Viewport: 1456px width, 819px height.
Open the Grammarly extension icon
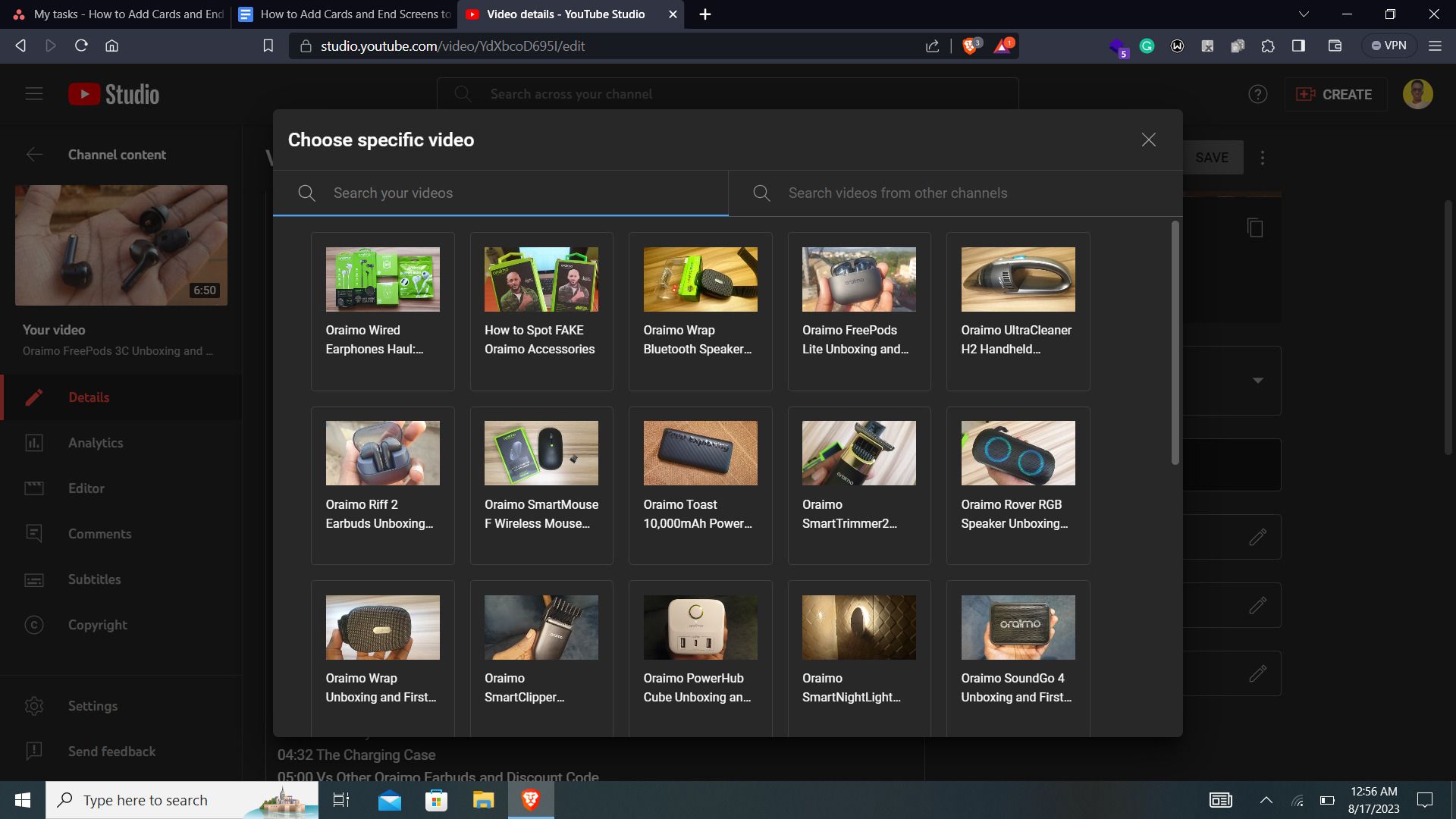click(x=1147, y=45)
